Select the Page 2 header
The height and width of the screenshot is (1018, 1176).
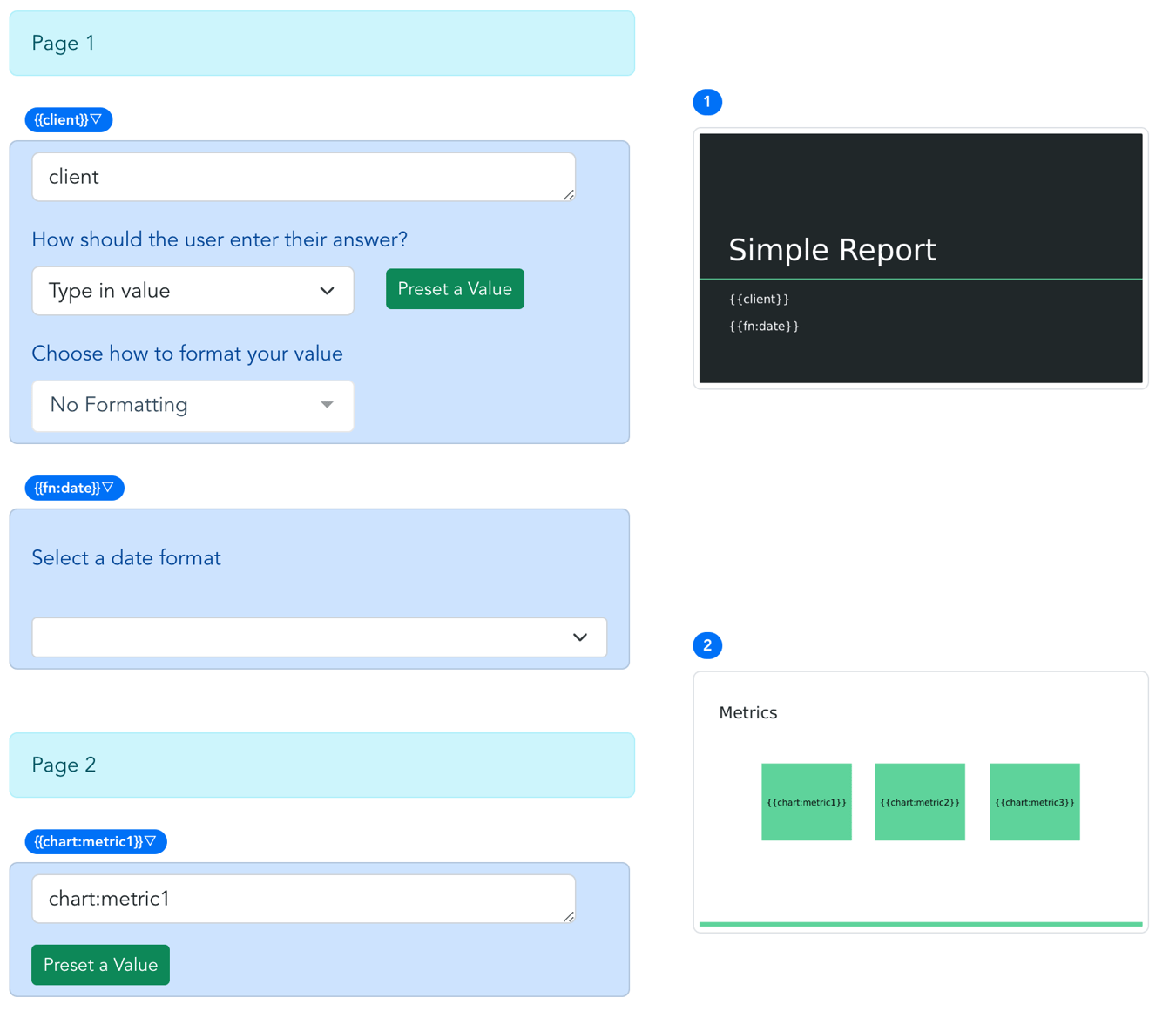(321, 765)
